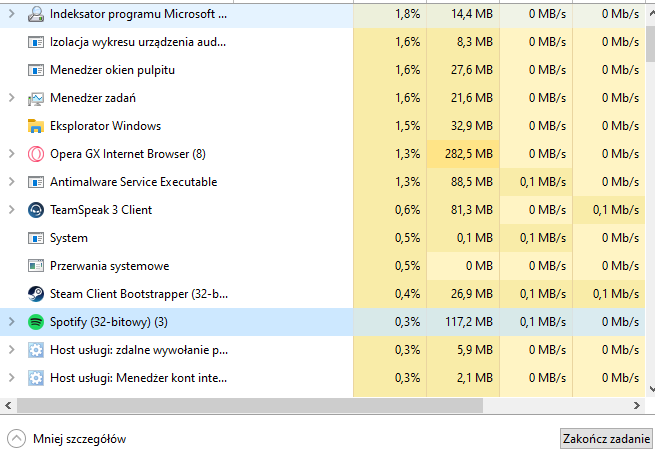Click the Zakończ zadanie button
Viewport: 655px width, 461px height.
606,439
